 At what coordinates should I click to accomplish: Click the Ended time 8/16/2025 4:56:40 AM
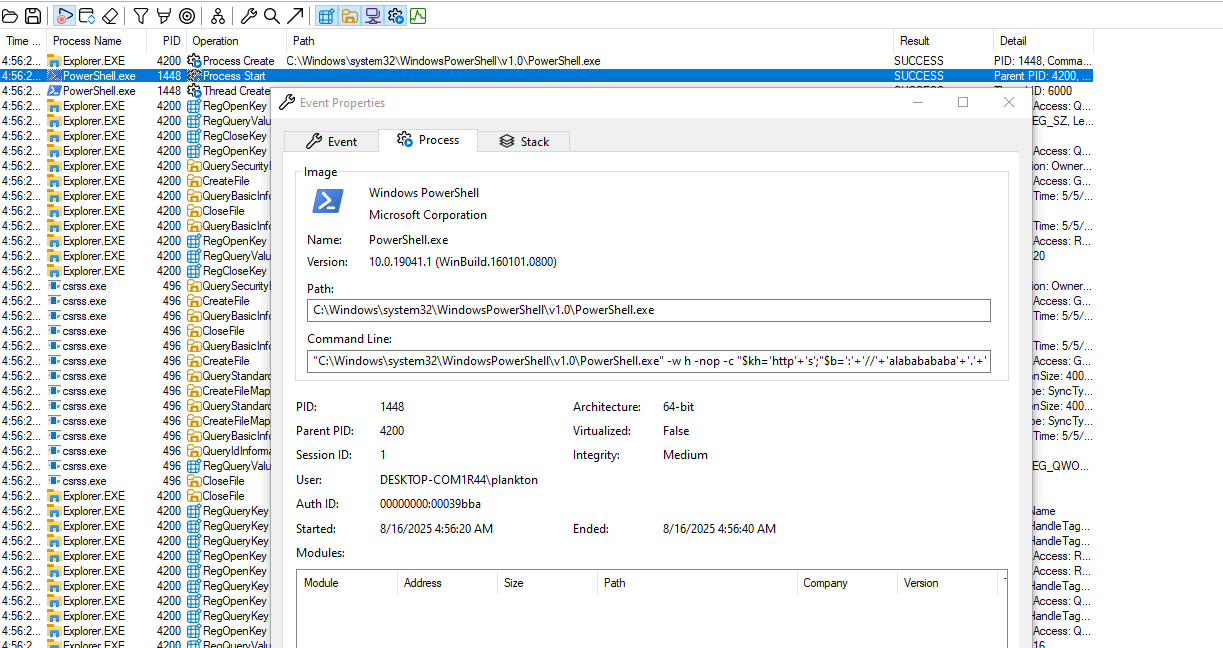pyautogui.click(x=719, y=529)
